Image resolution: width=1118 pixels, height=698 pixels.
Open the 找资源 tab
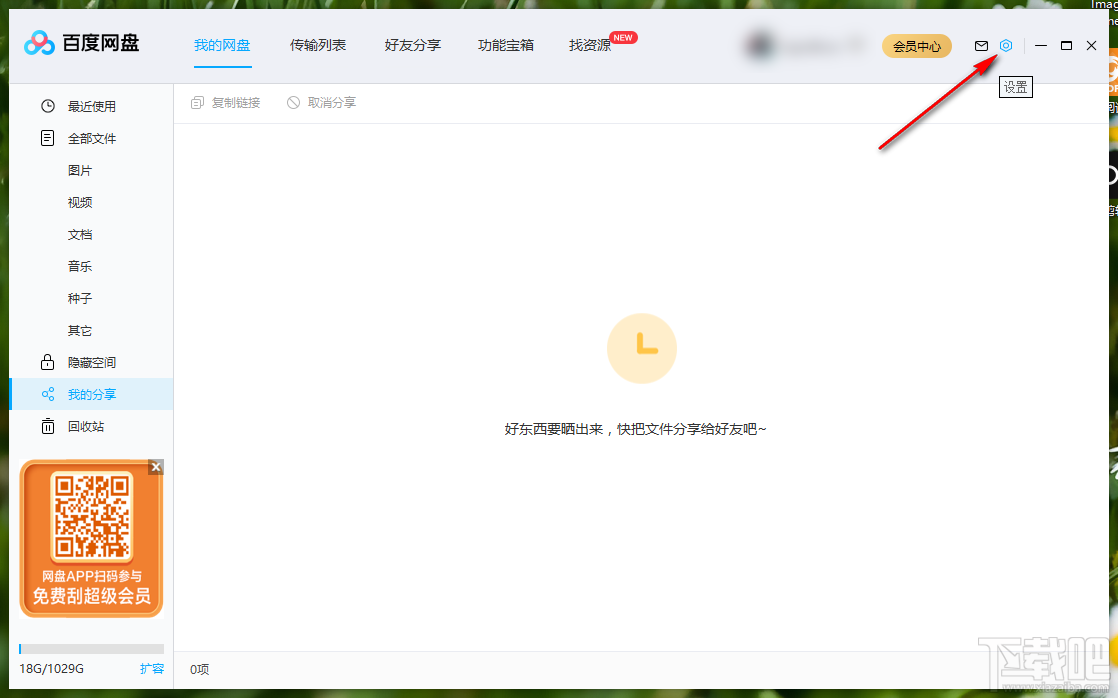click(x=590, y=46)
